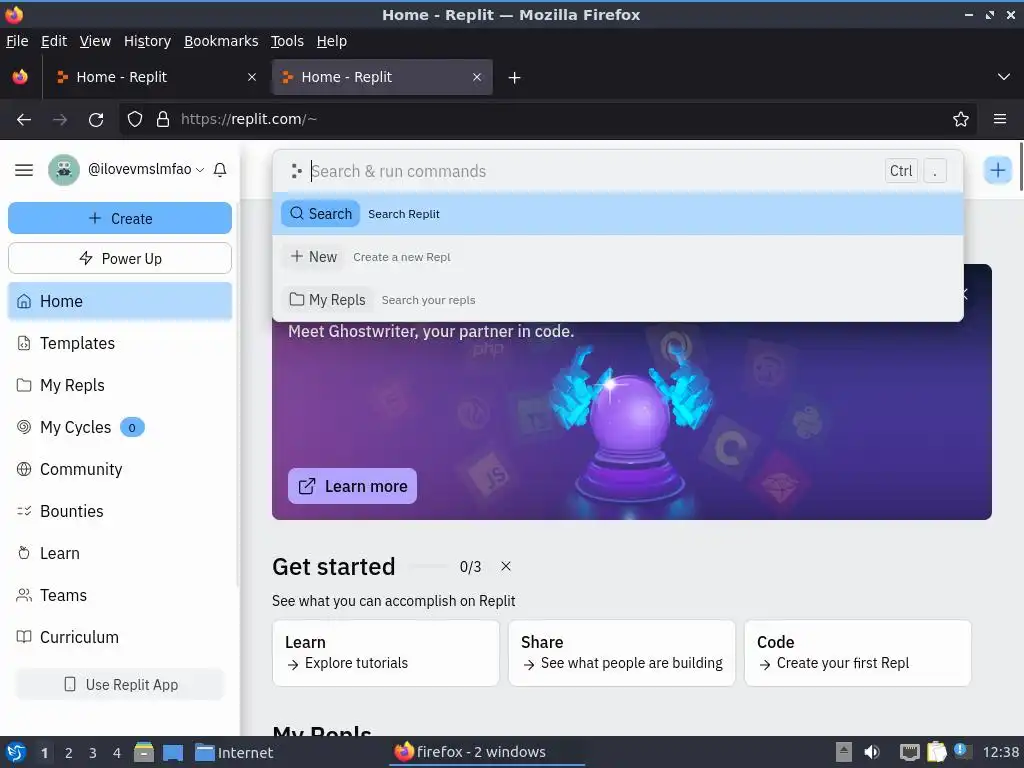Click the taskbar show desktop icon
The image size is (1024, 768).
click(173, 752)
